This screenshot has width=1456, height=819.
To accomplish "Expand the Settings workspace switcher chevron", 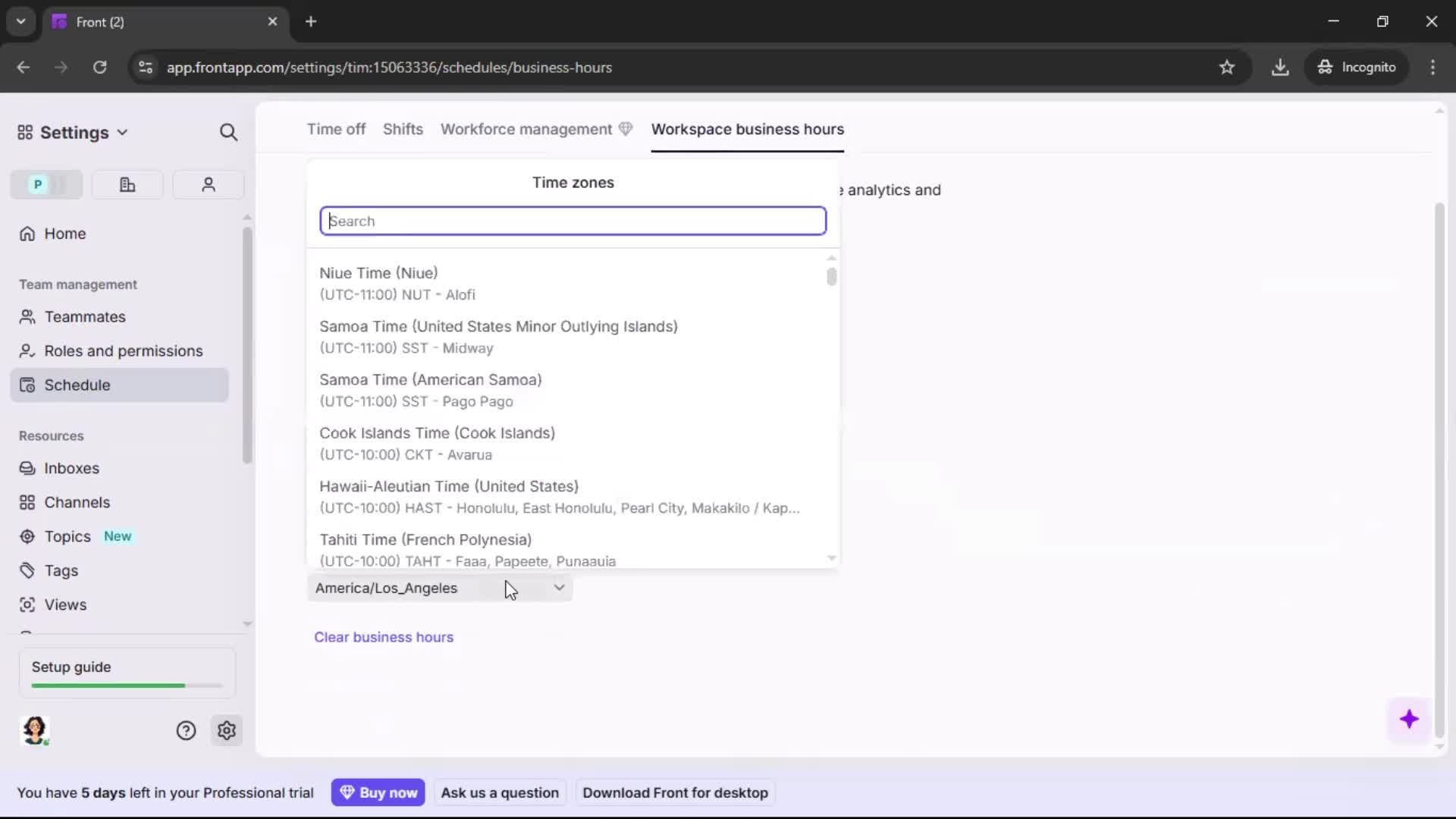I will coord(124,132).
